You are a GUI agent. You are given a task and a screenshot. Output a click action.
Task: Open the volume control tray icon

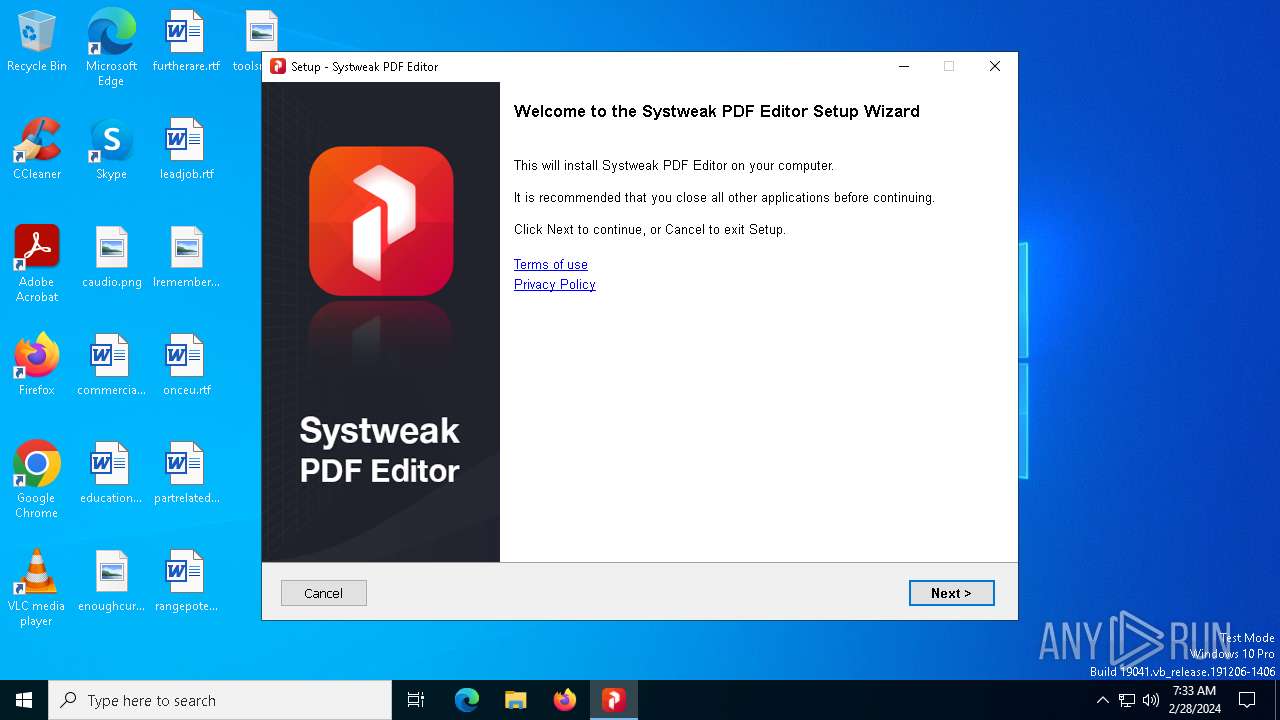coord(1151,700)
